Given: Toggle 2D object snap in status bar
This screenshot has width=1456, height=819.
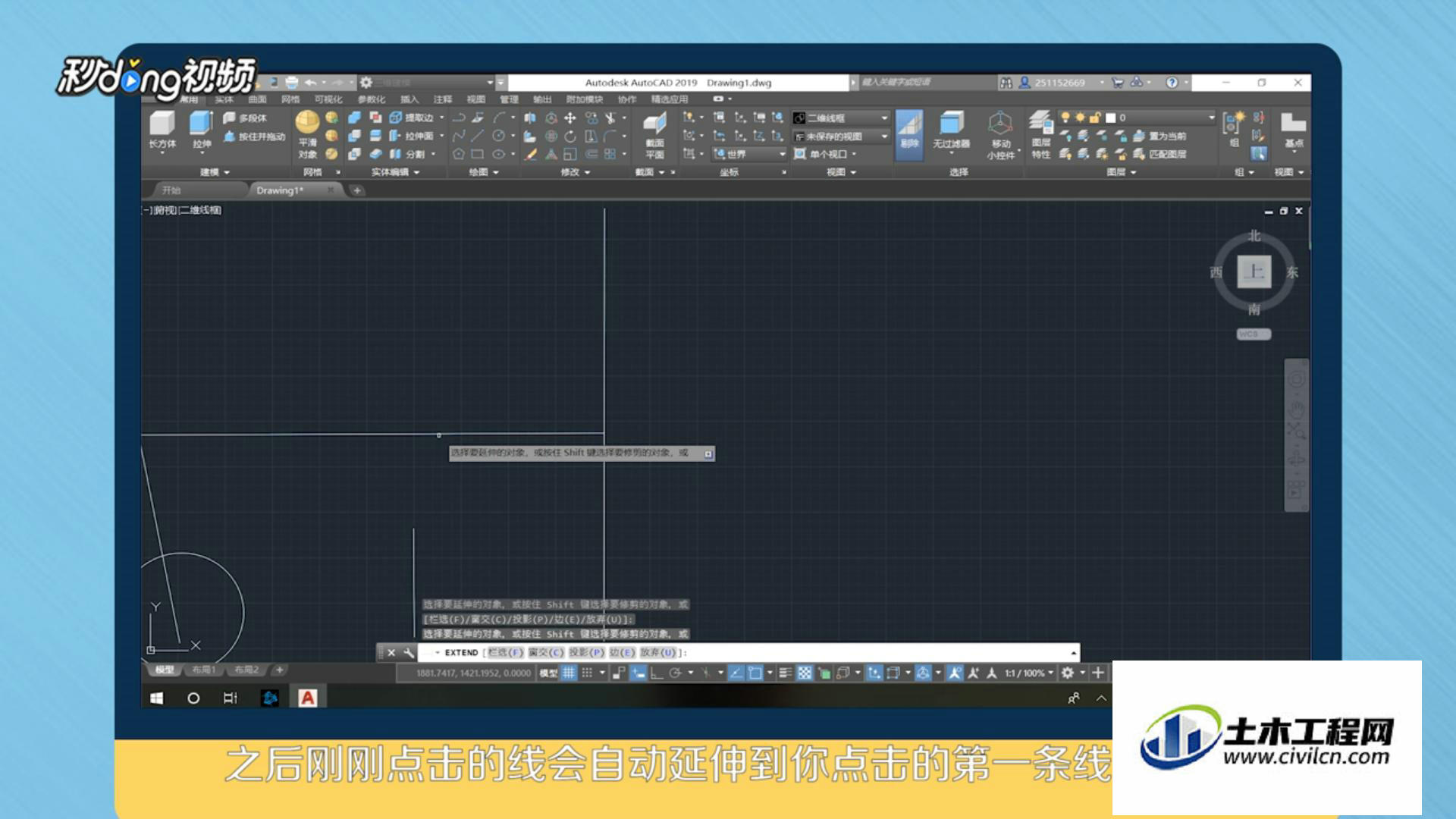Looking at the screenshot, I should tap(755, 673).
